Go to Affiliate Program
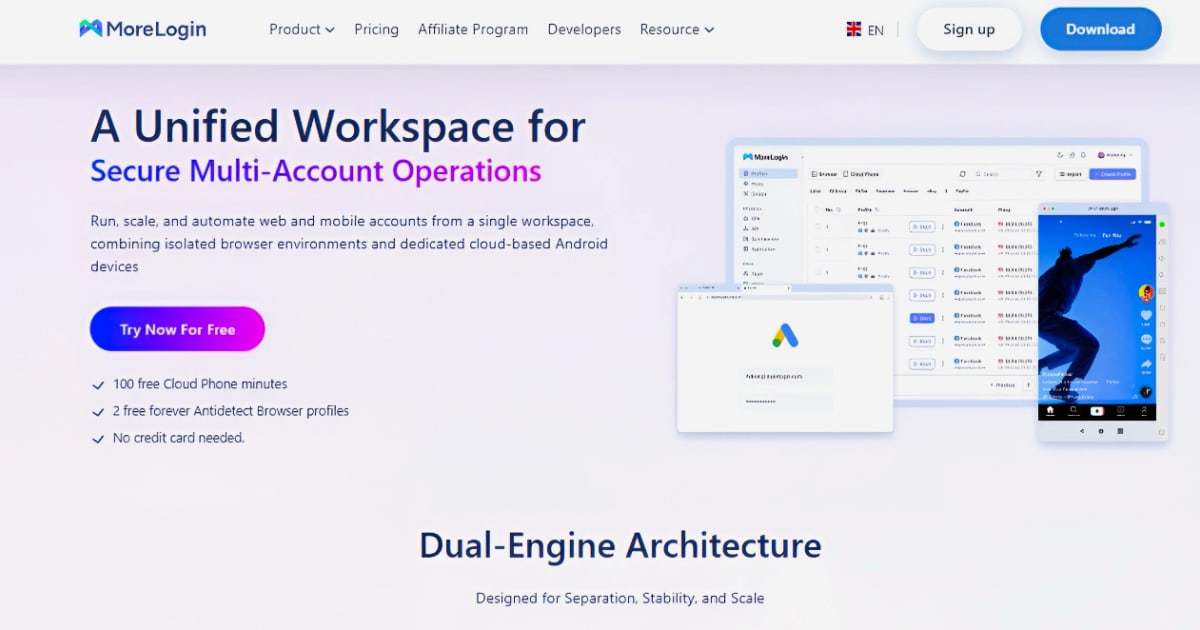 473,29
